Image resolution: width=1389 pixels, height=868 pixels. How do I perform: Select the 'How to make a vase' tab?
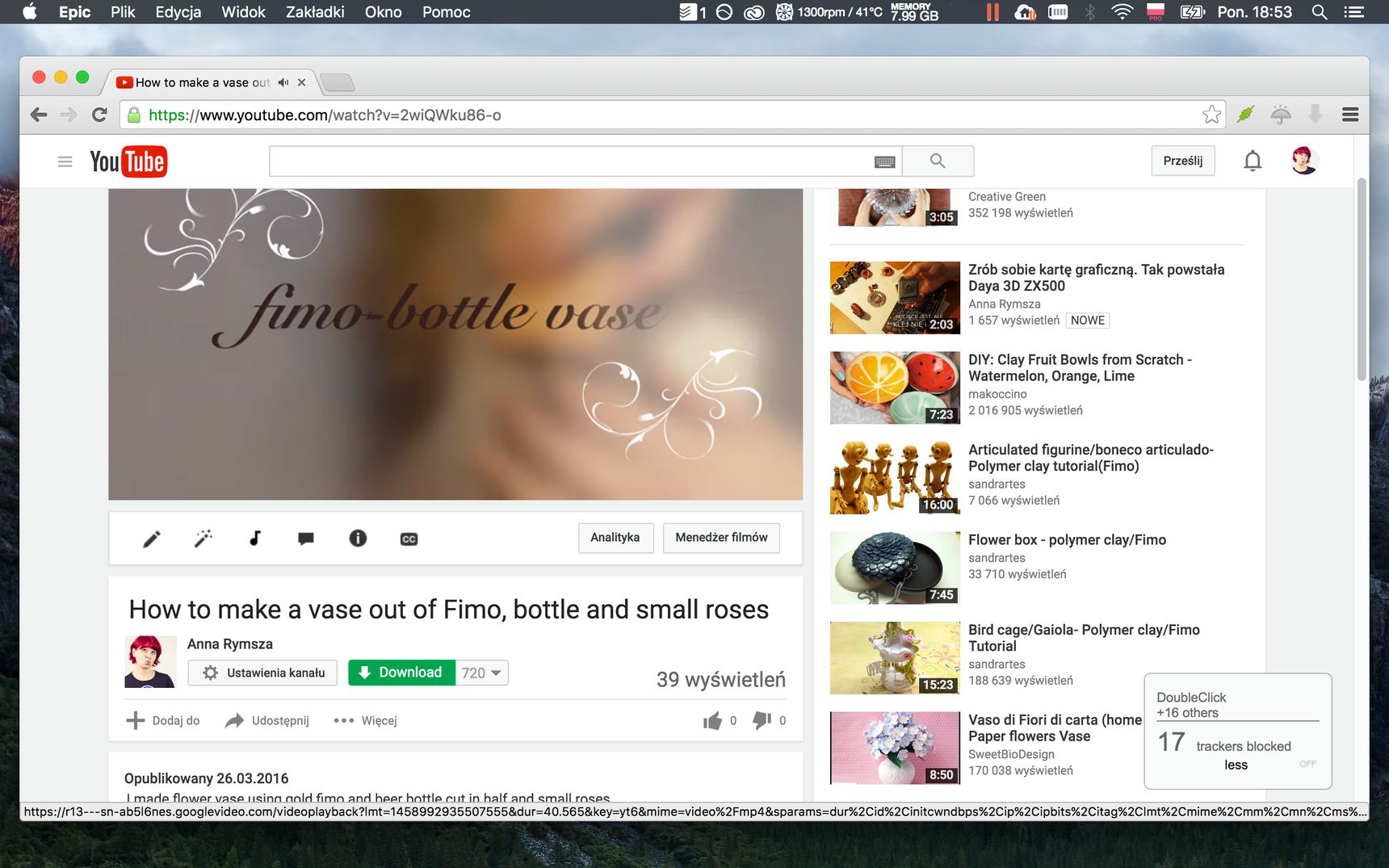click(x=202, y=82)
